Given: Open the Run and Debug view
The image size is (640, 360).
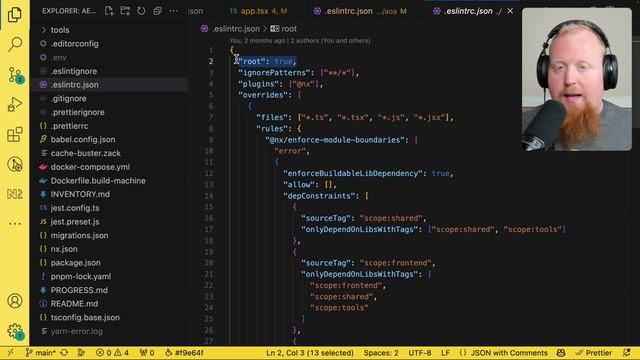Looking at the screenshot, I should [15, 104].
